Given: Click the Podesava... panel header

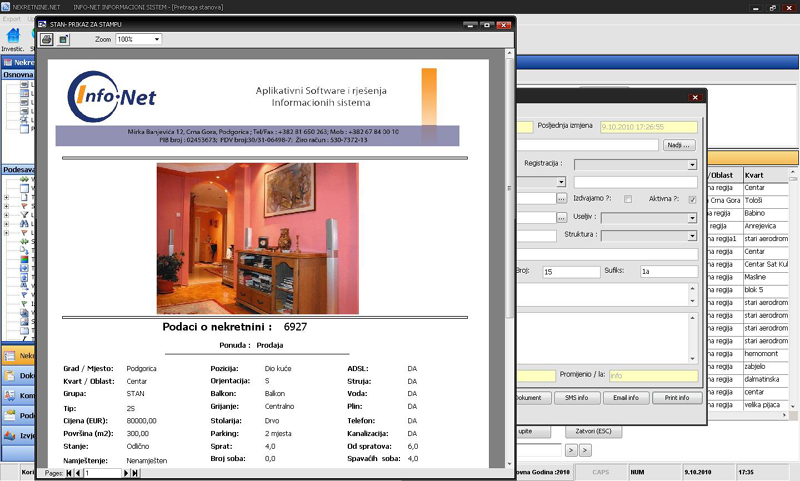Looking at the screenshot, I should pos(18,169).
